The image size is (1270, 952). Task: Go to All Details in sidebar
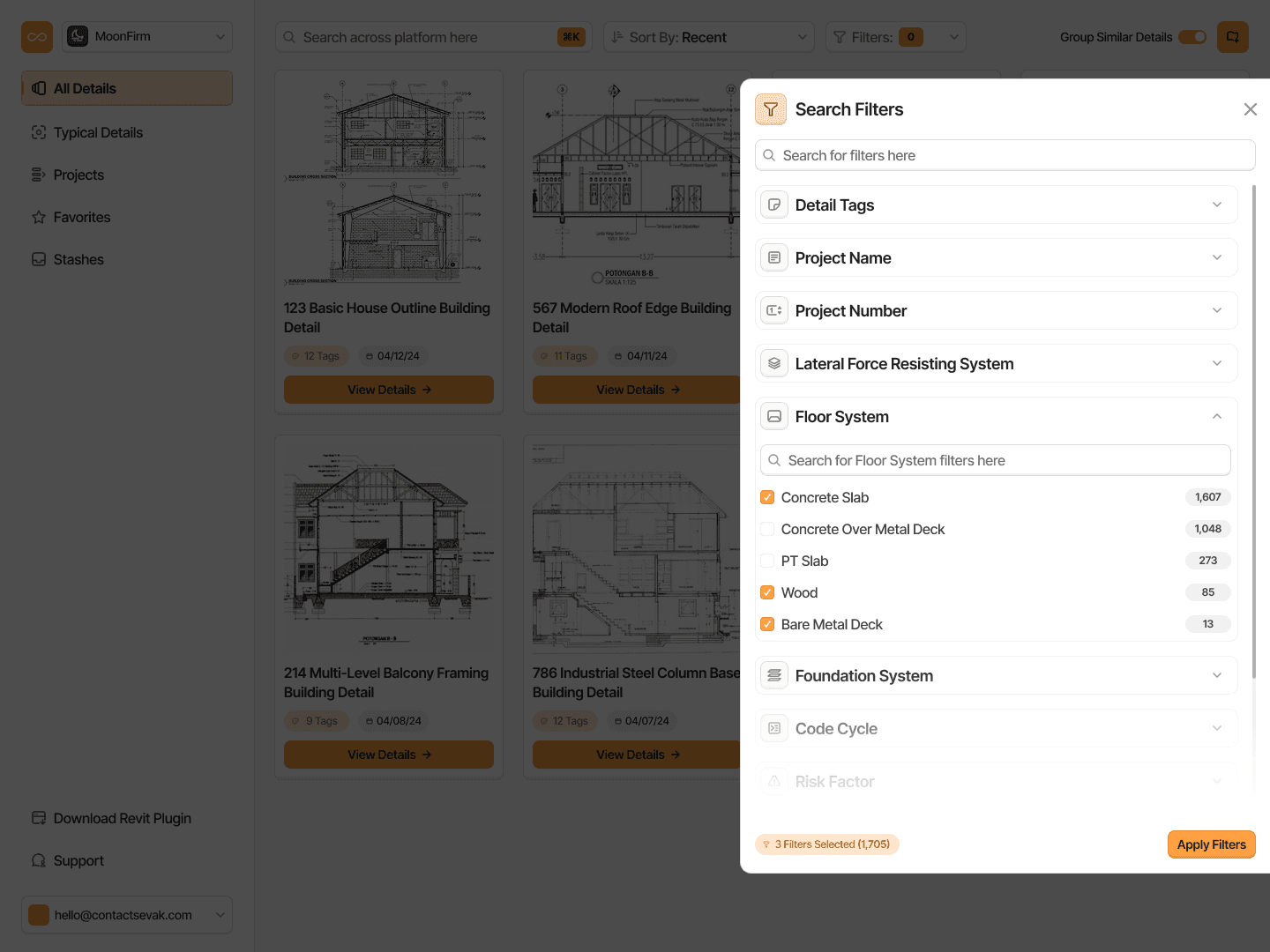(127, 88)
